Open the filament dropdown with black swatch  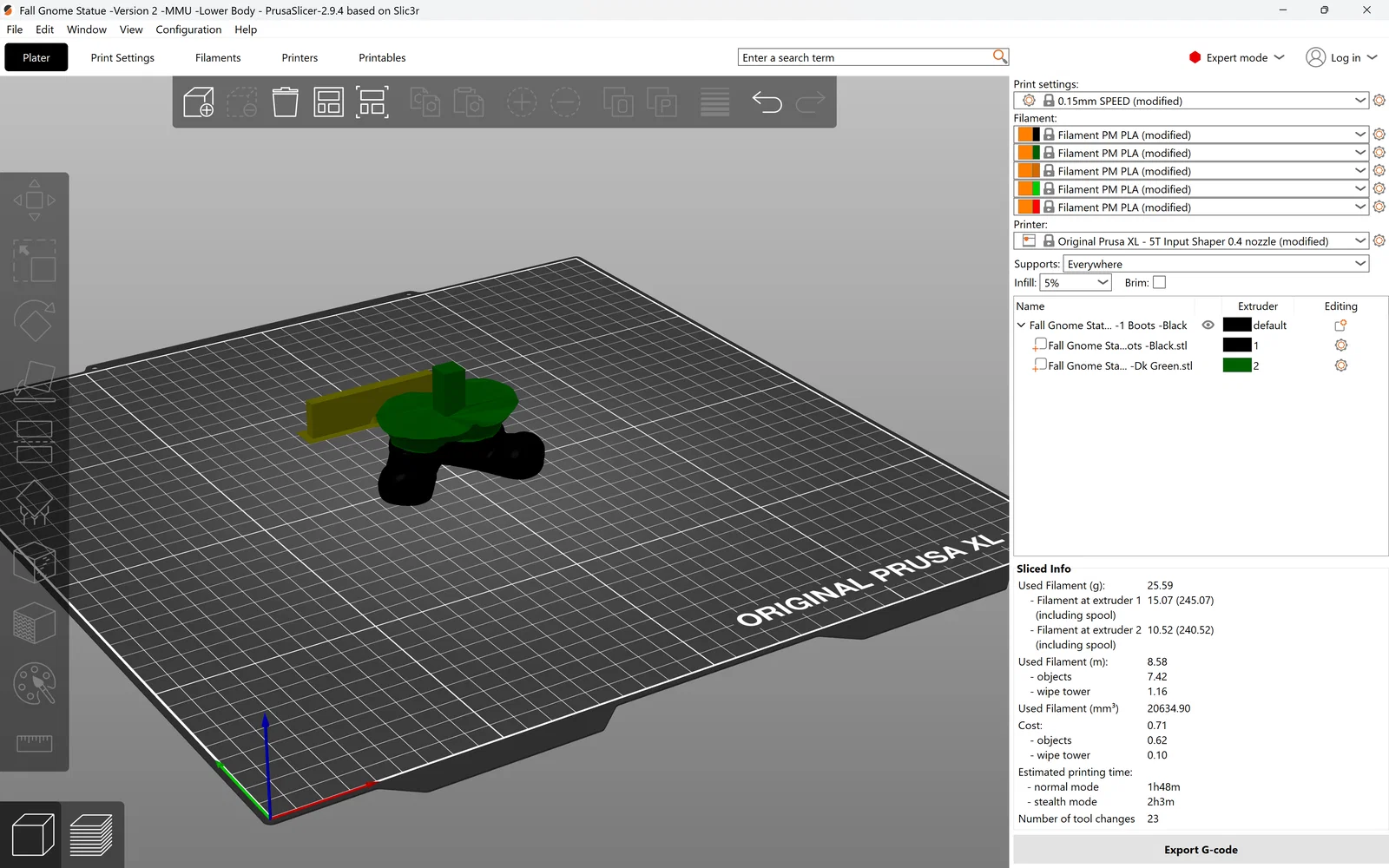click(x=1191, y=135)
